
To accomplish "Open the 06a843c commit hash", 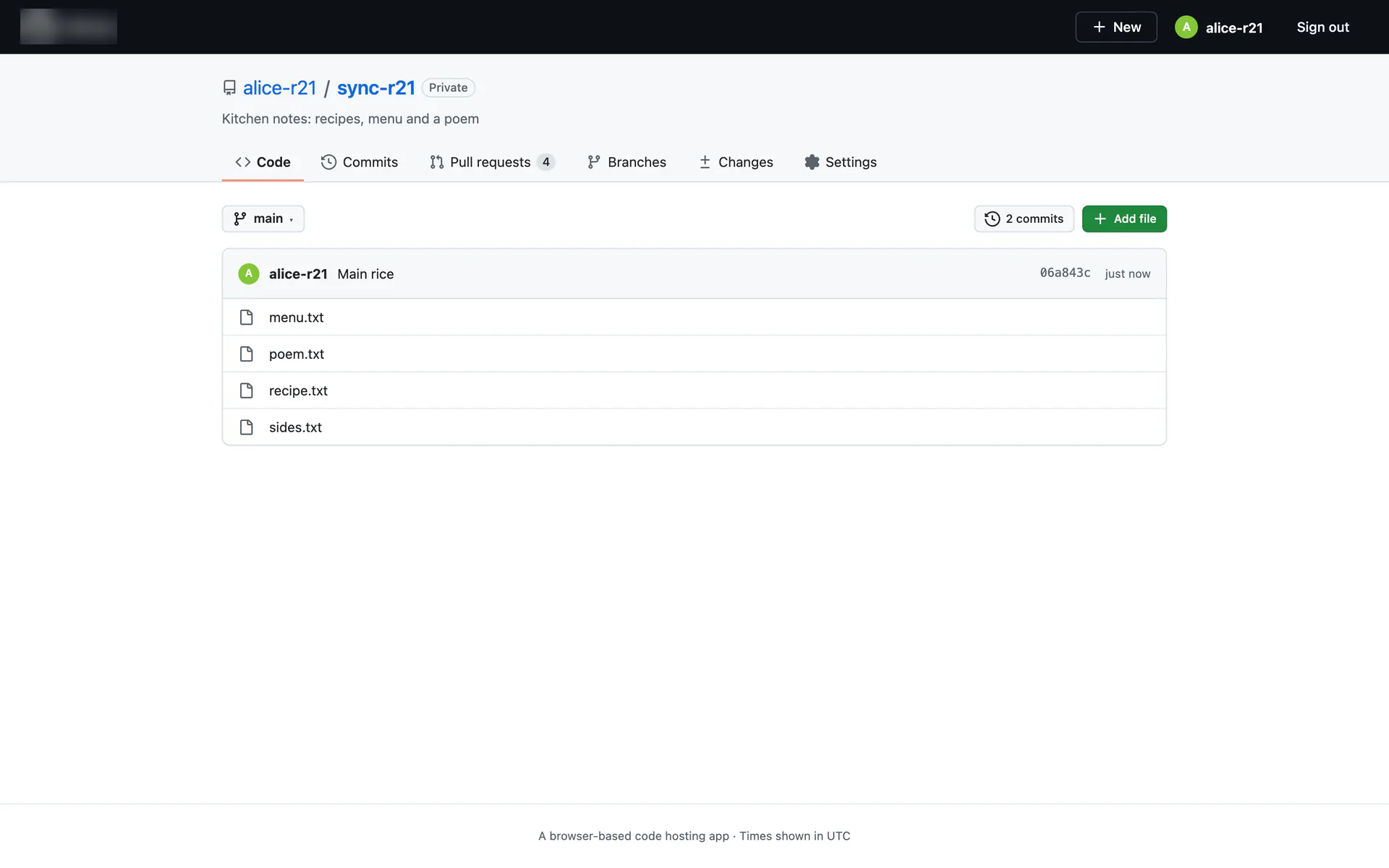I will click(1065, 273).
